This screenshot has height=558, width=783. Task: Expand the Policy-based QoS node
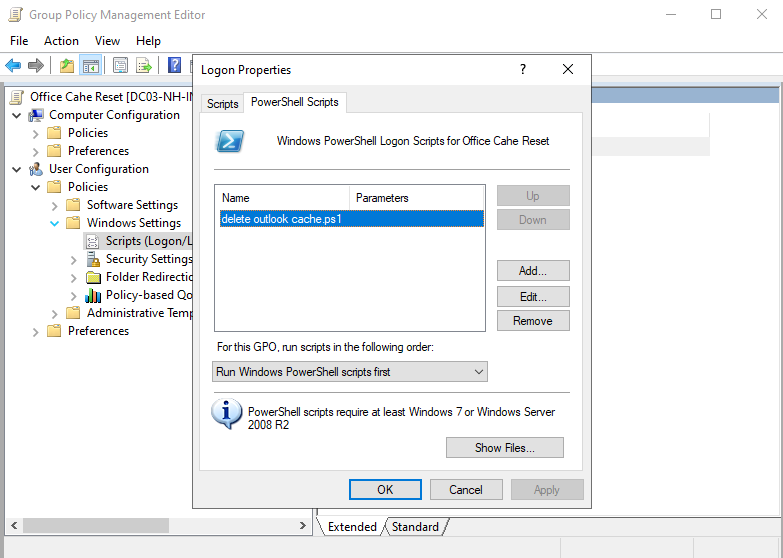pyautogui.click(x=73, y=296)
